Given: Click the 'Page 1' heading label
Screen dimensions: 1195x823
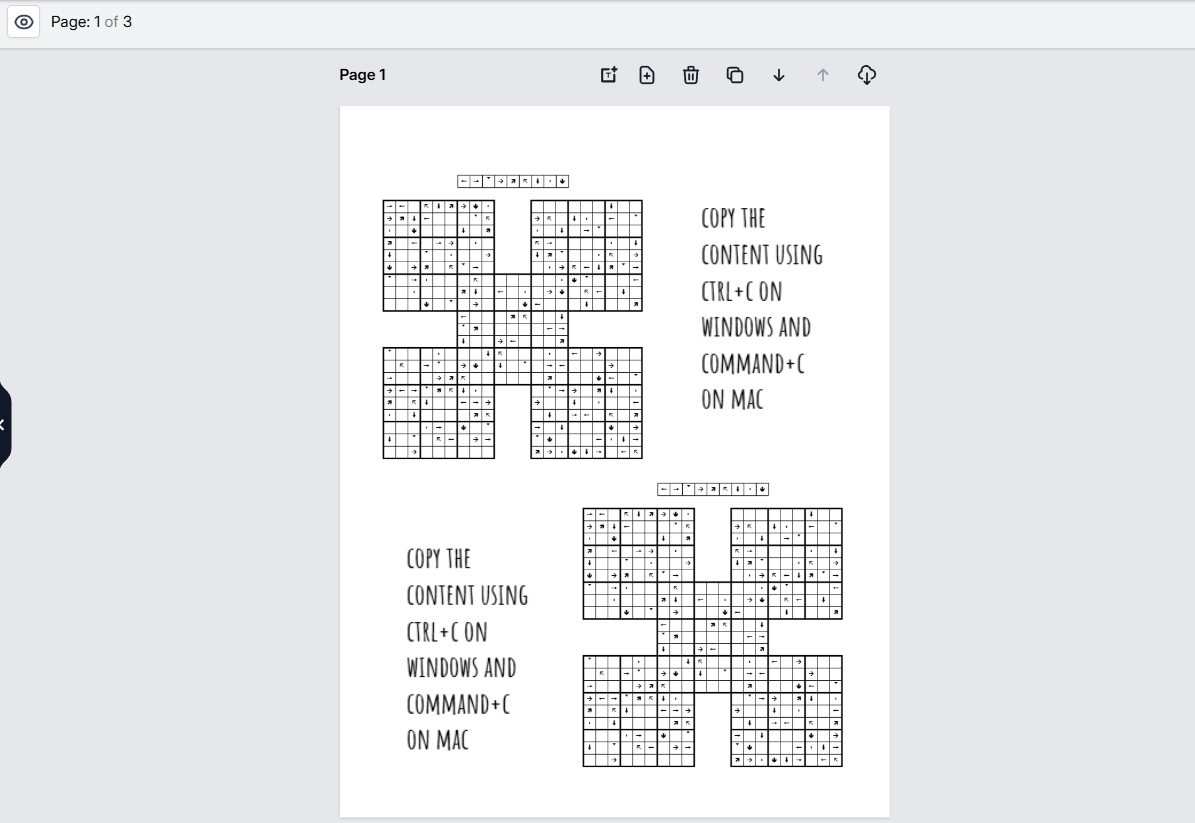Looking at the screenshot, I should (362, 75).
